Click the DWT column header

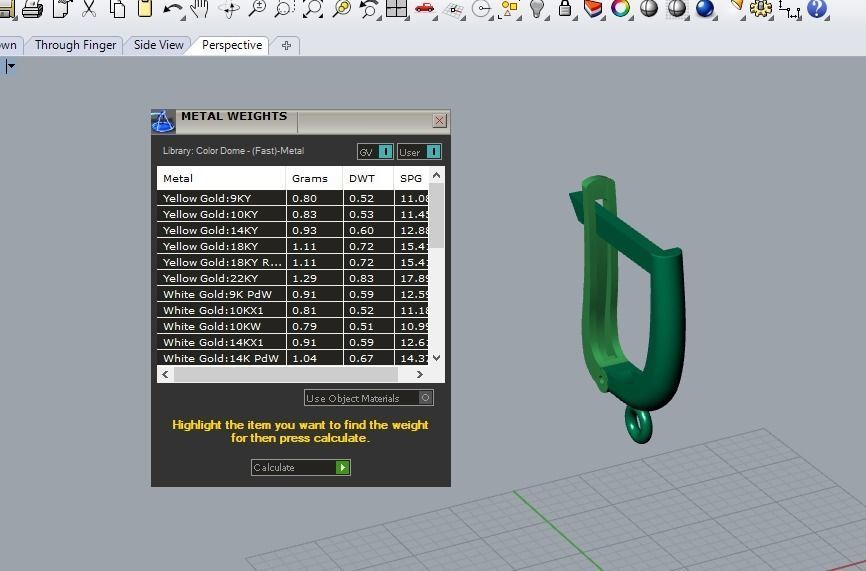click(368, 178)
